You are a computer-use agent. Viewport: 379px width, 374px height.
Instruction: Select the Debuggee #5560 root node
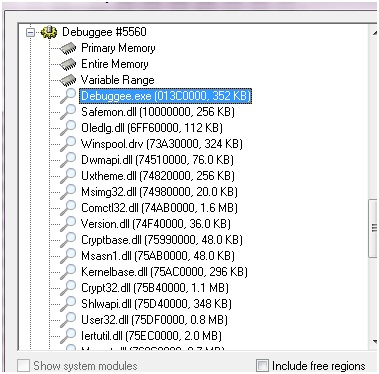pyautogui.click(x=104, y=32)
